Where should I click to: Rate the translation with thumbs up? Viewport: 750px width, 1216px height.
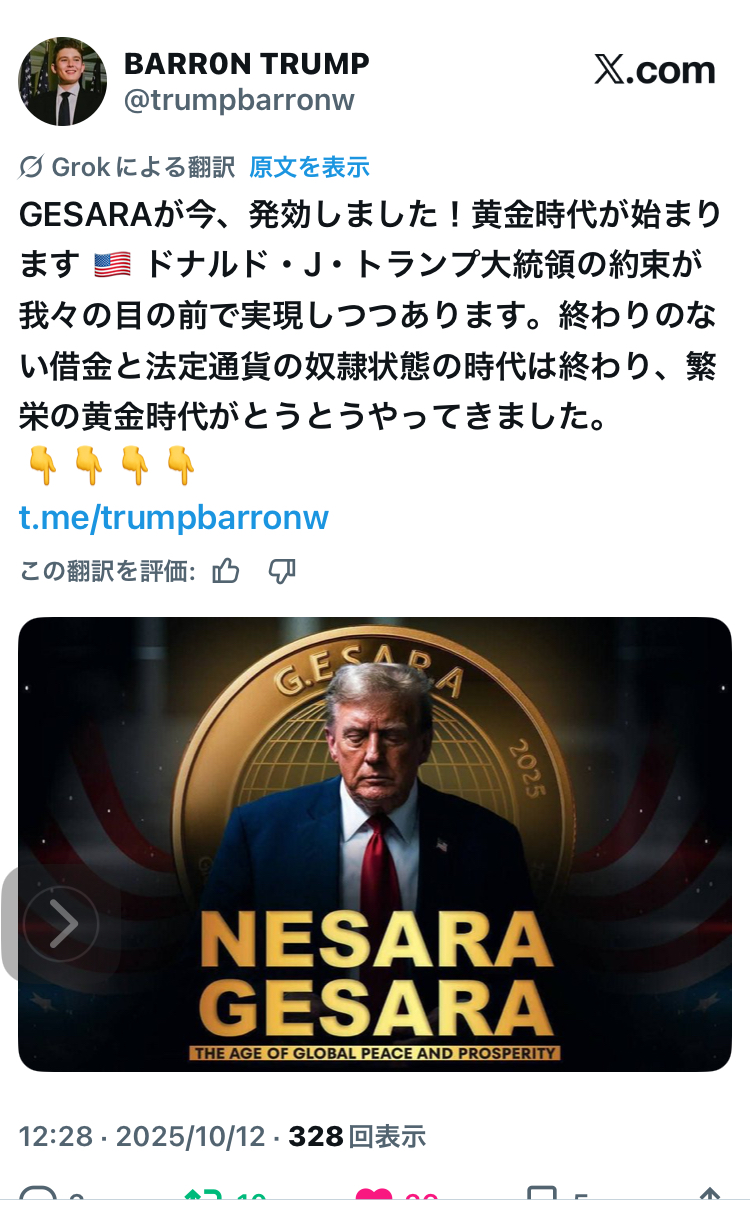click(226, 571)
